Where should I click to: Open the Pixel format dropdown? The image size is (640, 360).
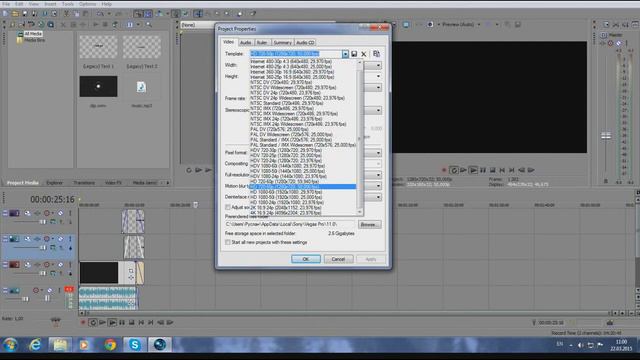[x=378, y=153]
